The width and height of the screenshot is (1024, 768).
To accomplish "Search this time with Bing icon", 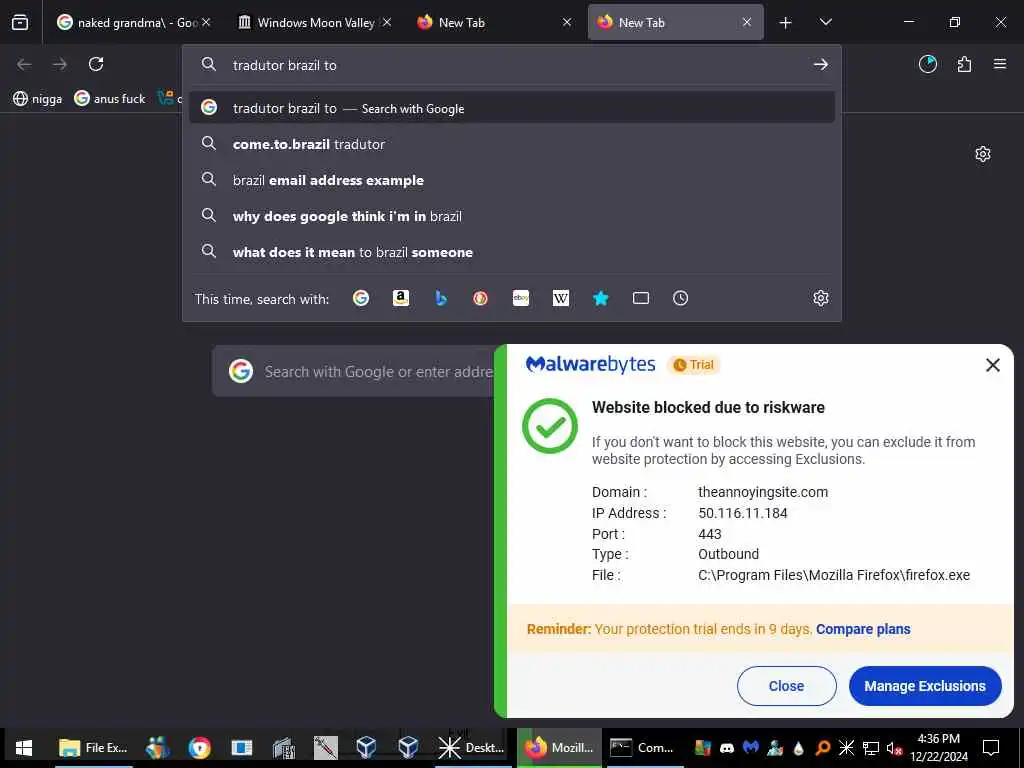I will click(441, 298).
